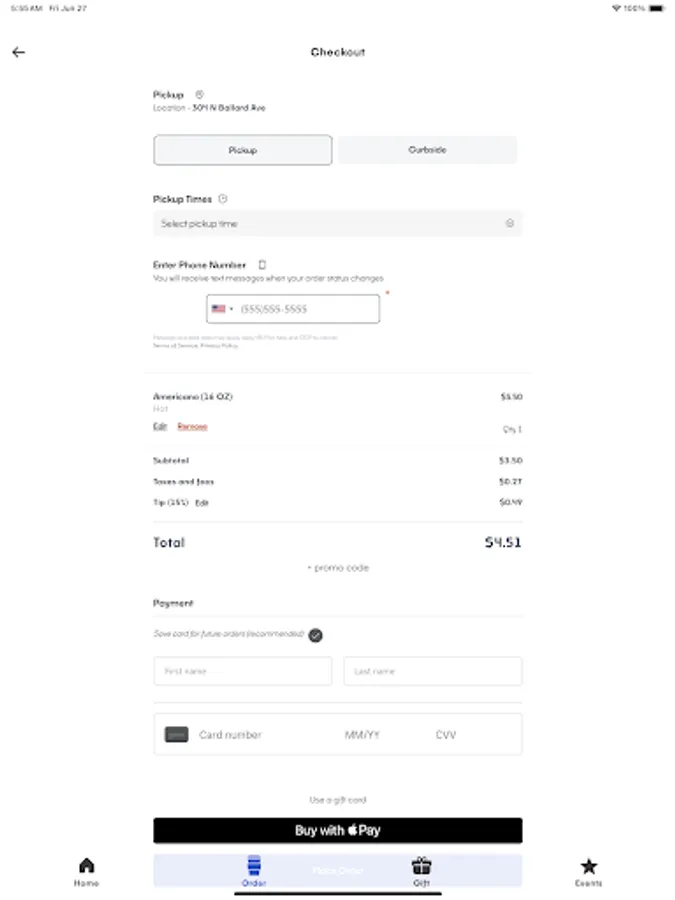Image resolution: width=675 pixels, height=900 pixels.
Task: Switch to Curbside delivery
Action: pos(428,149)
